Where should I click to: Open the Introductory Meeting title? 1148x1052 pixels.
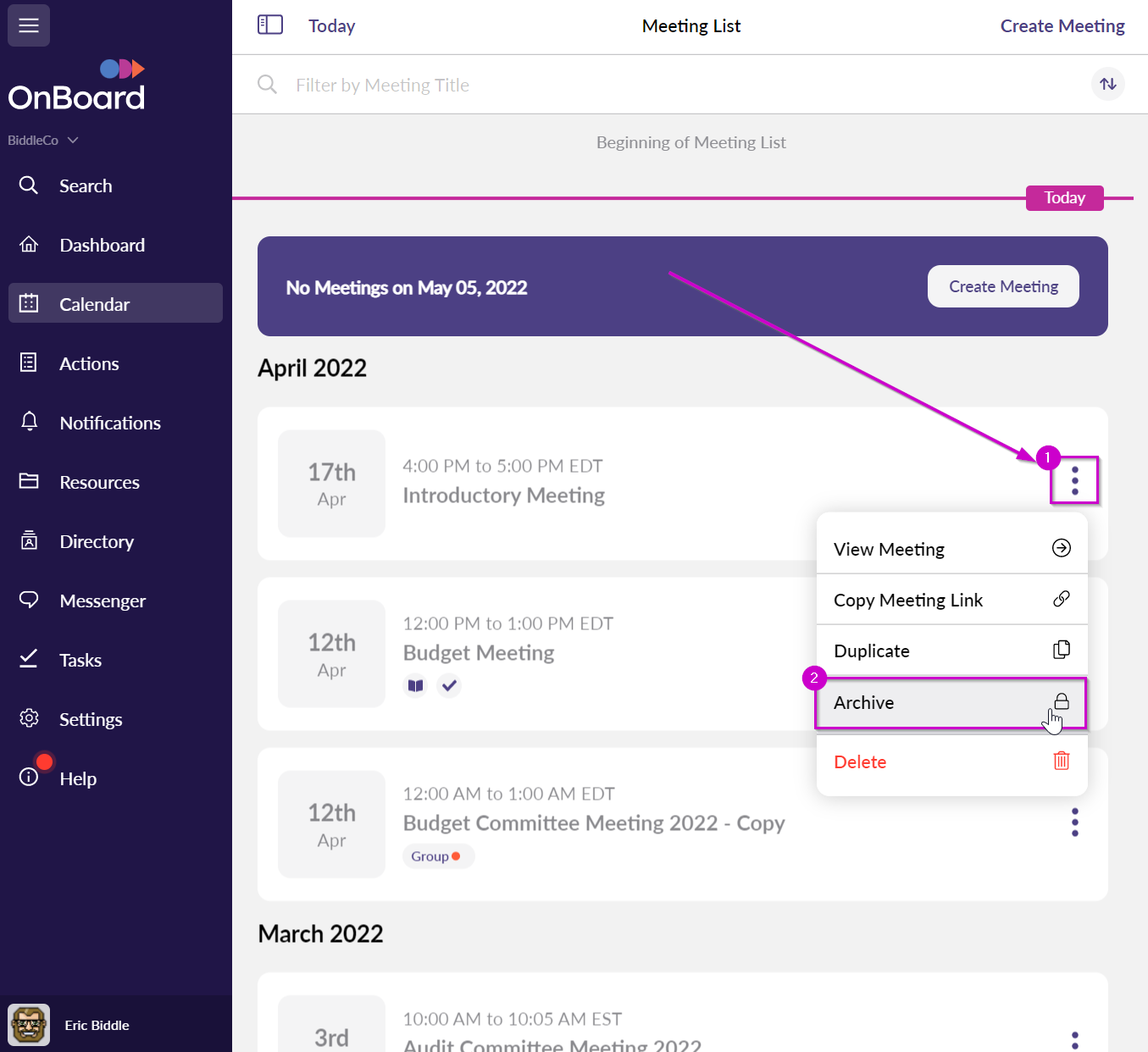coord(504,496)
